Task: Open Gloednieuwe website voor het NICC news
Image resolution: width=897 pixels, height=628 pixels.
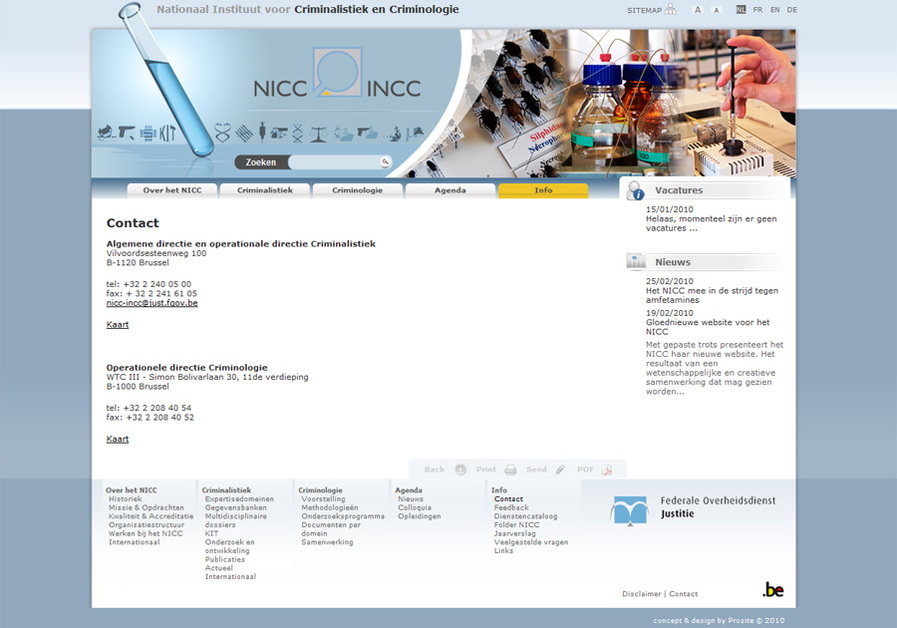Action: [708, 327]
